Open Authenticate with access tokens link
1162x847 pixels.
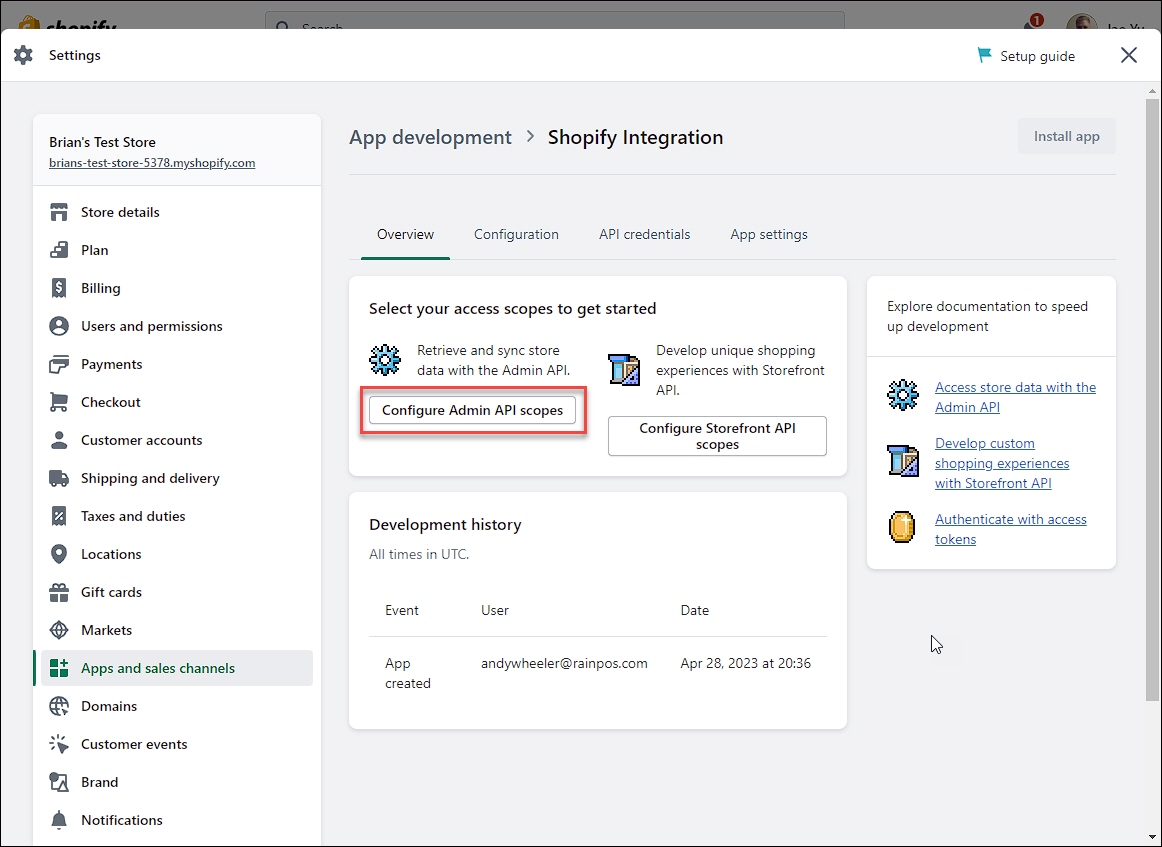click(x=1011, y=529)
